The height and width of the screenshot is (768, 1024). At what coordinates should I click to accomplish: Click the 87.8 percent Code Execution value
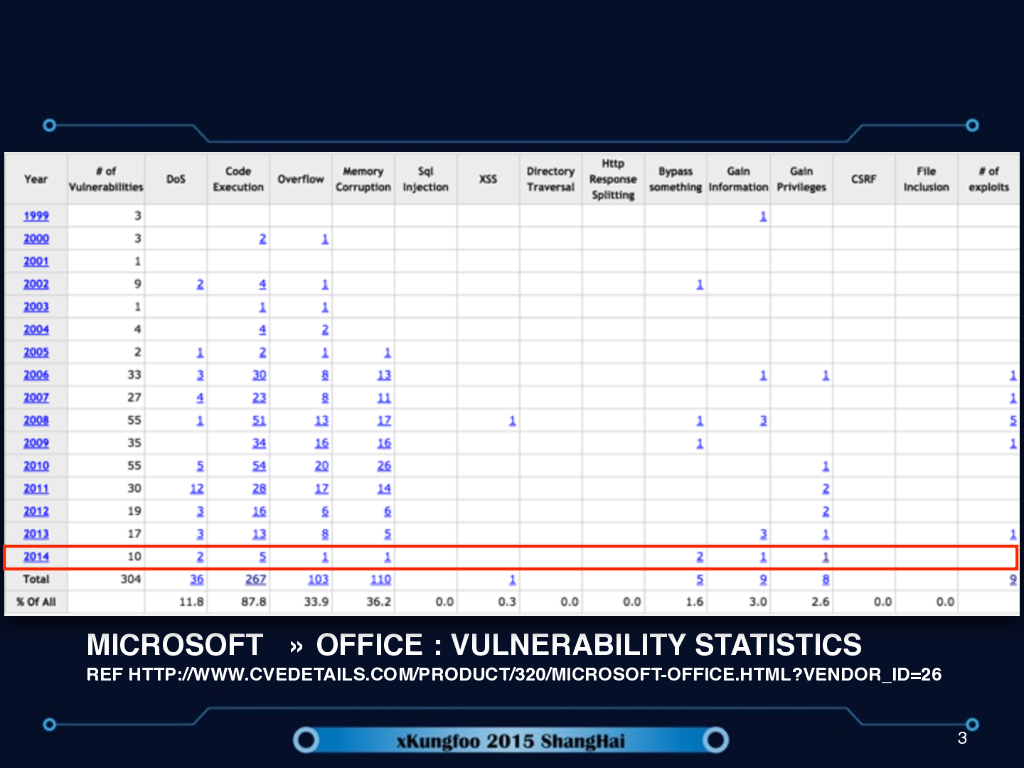pyautogui.click(x=253, y=601)
